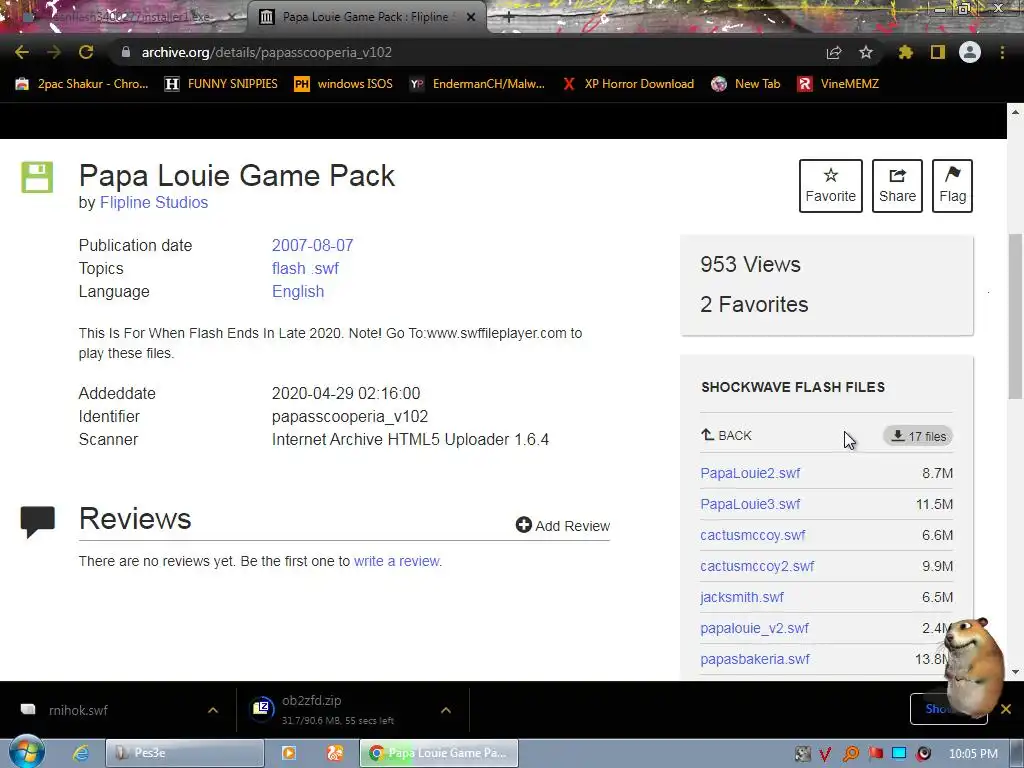Click the Share button
The width and height of the screenshot is (1024, 768).
pos(897,185)
